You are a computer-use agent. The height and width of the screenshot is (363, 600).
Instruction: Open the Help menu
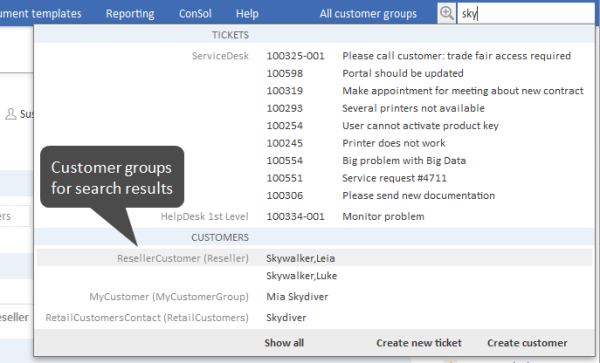247,14
